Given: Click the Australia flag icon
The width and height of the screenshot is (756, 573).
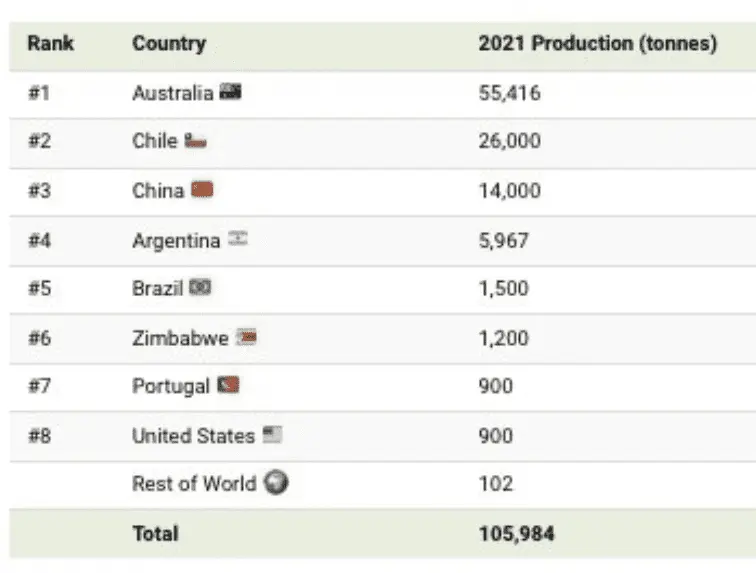Looking at the screenshot, I should 230,93.
